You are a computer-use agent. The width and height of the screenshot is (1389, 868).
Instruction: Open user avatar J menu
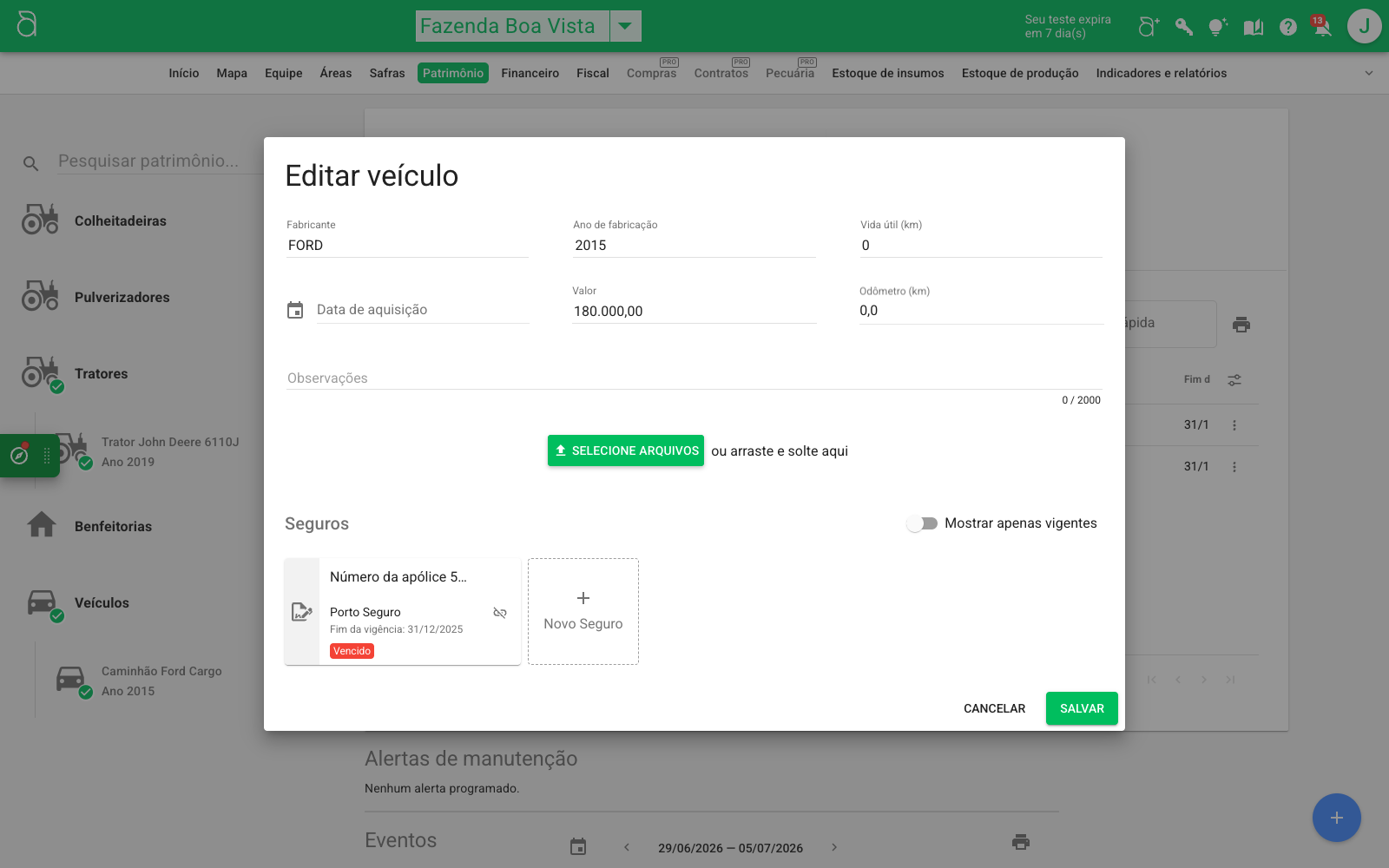click(1364, 26)
